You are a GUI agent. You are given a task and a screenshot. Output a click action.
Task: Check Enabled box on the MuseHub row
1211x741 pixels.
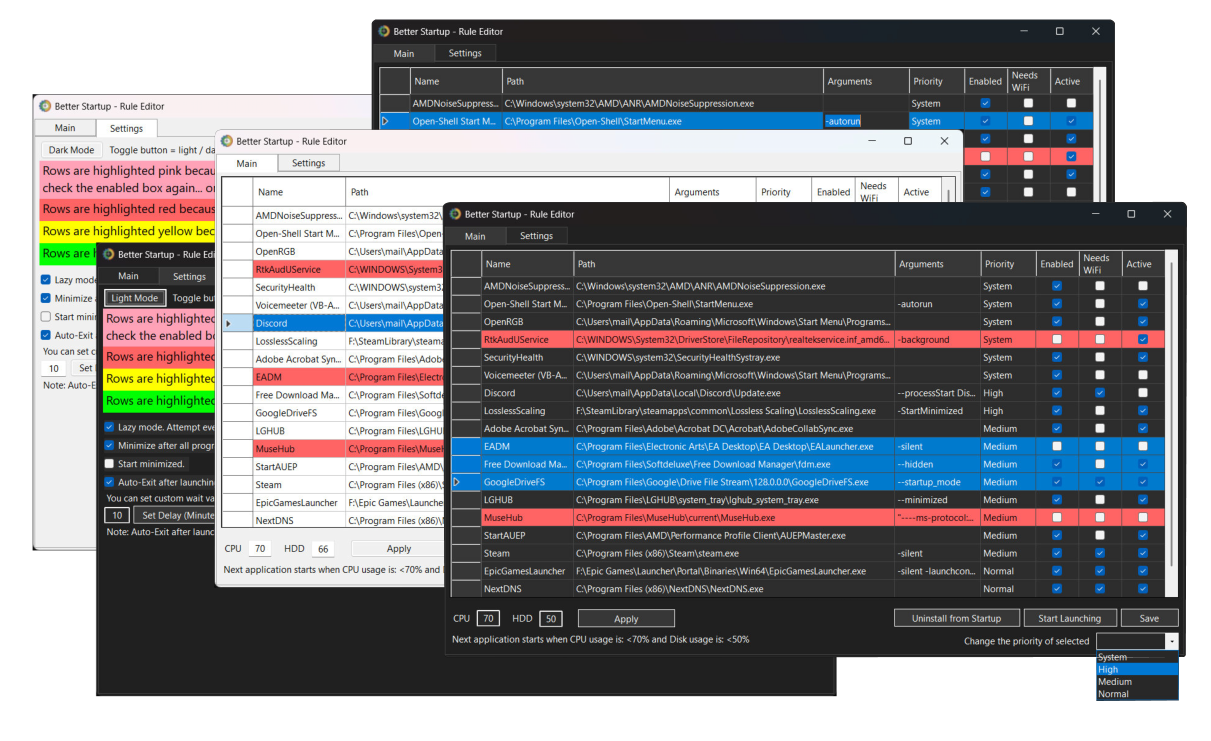[1057, 518]
